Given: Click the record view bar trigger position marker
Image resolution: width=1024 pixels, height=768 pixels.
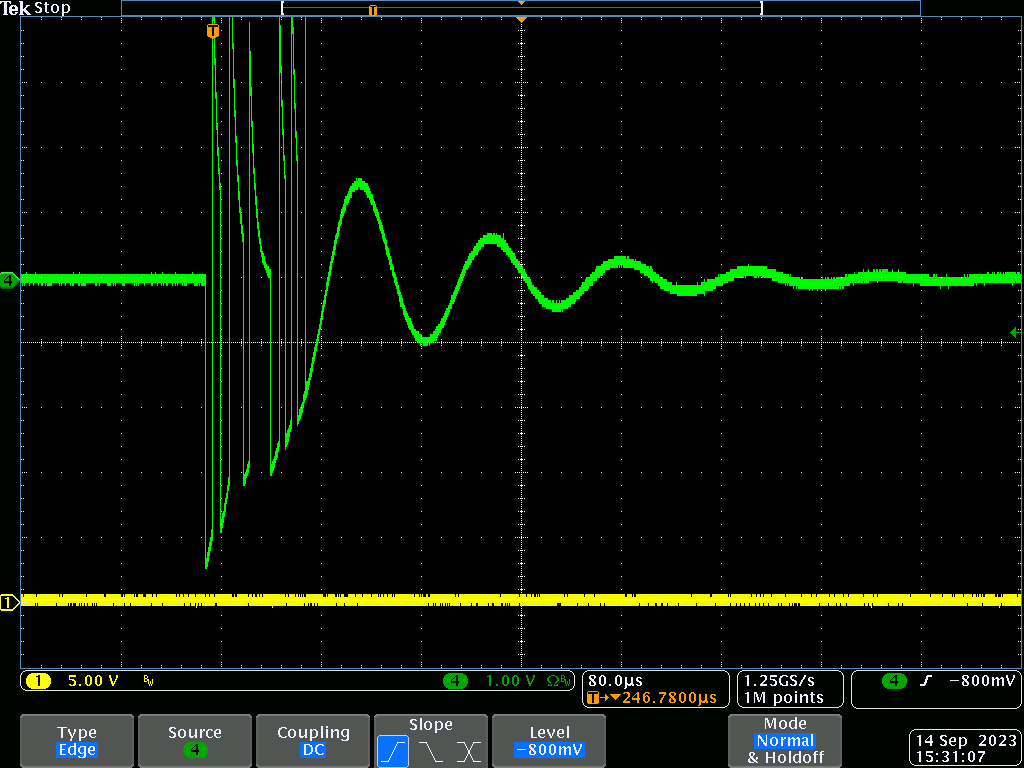Looking at the screenshot, I should [373, 10].
